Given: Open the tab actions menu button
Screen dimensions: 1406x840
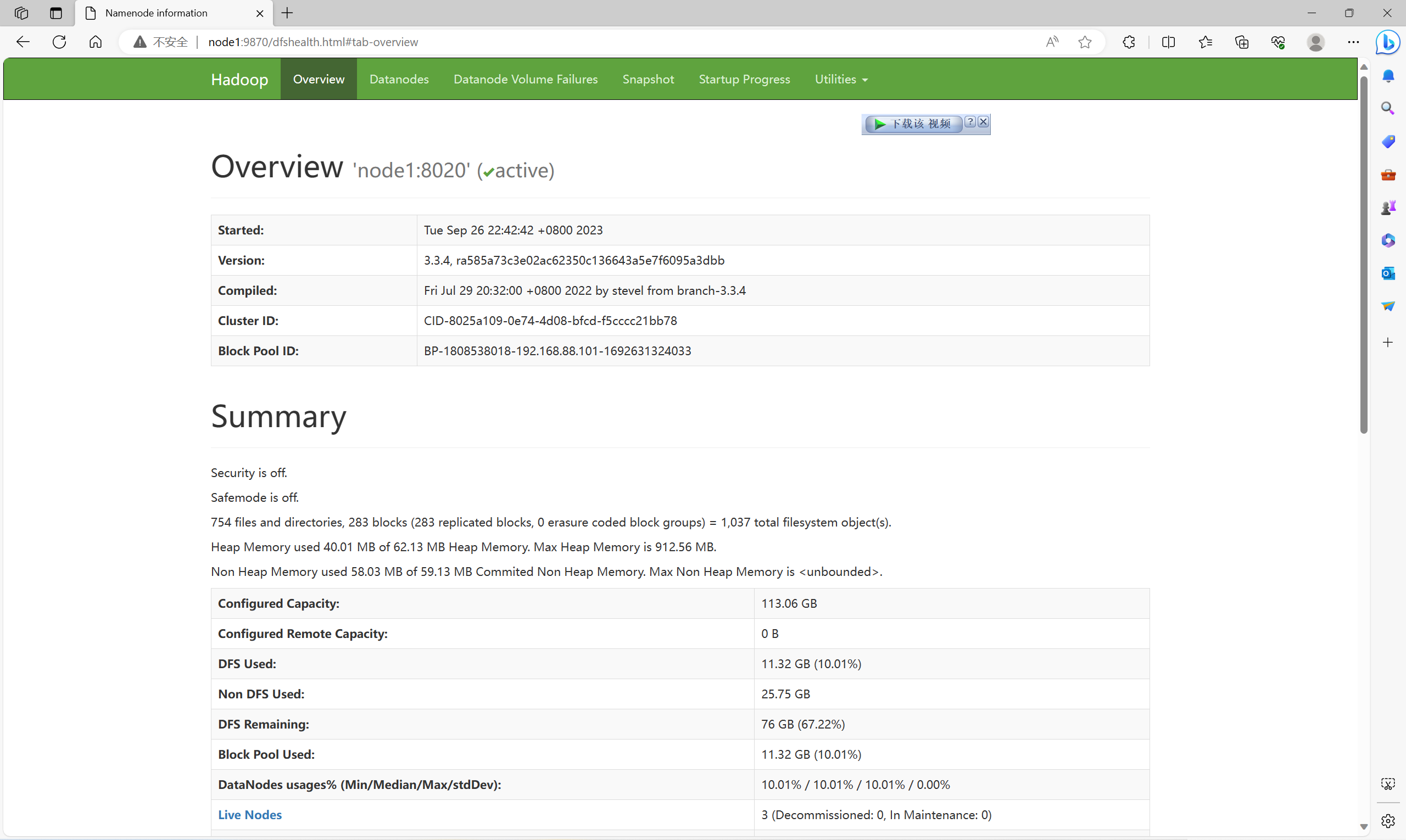Looking at the screenshot, I should point(55,13).
